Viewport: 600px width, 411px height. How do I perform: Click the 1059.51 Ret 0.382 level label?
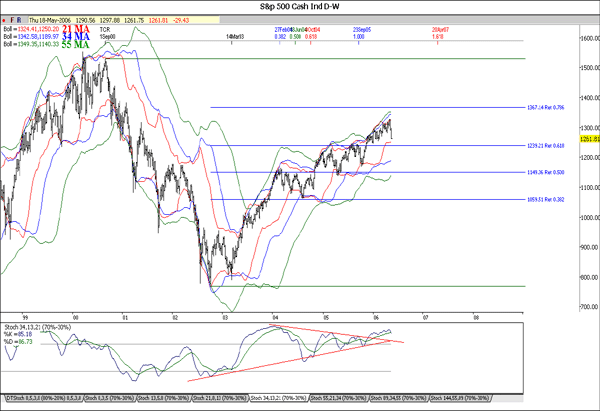(546, 199)
